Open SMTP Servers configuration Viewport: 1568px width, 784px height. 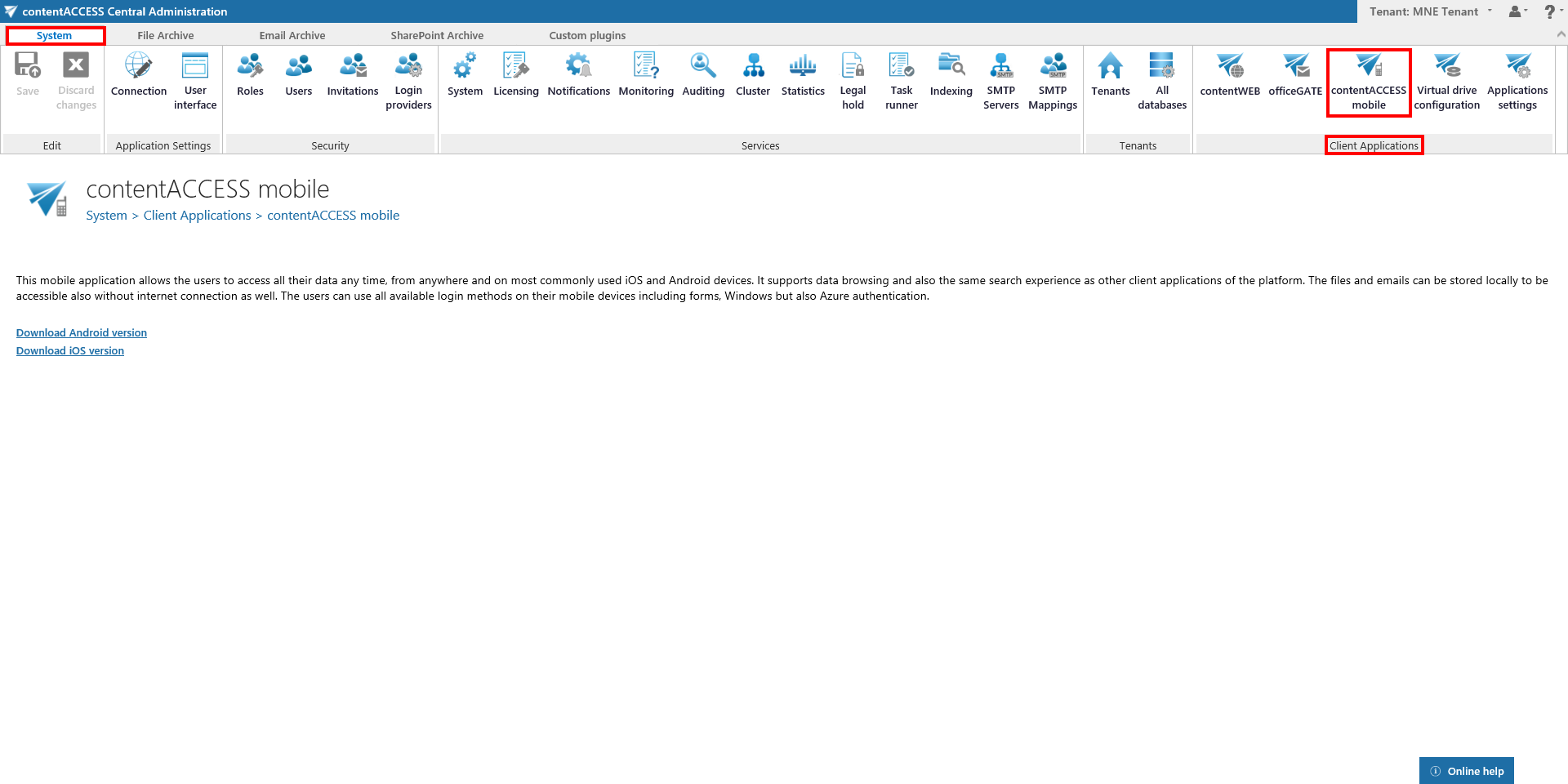click(x=1001, y=81)
